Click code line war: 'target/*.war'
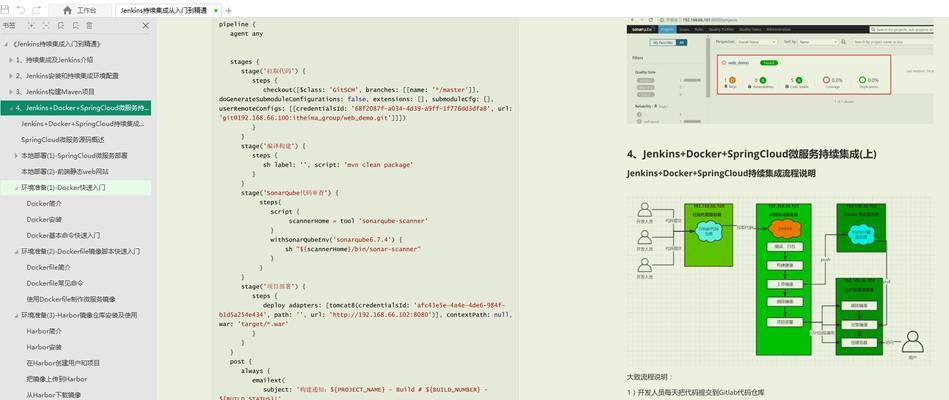 pos(253,324)
